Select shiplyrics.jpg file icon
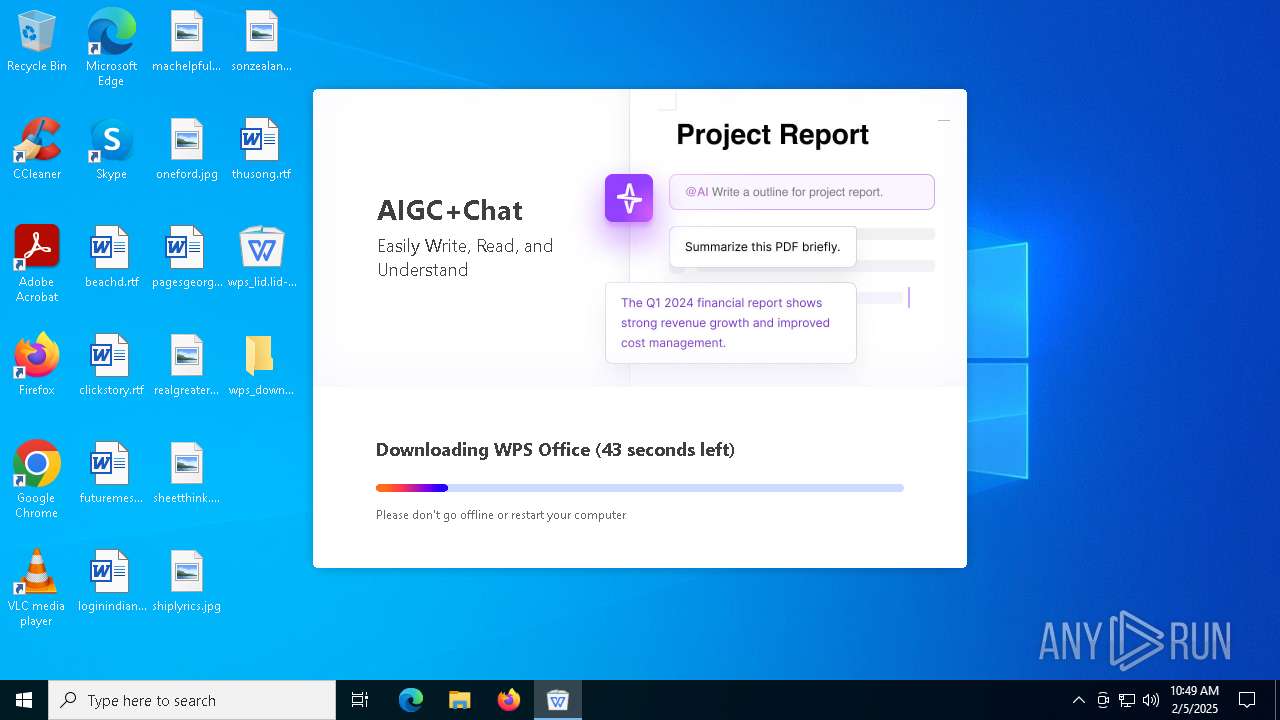 pyautogui.click(x=186, y=581)
